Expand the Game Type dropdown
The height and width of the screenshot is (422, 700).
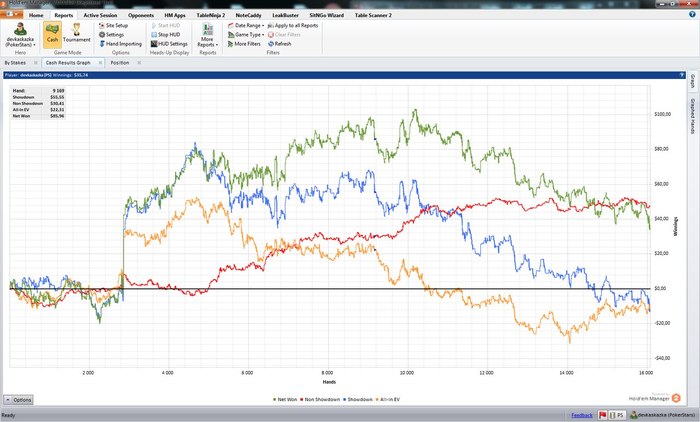point(263,34)
